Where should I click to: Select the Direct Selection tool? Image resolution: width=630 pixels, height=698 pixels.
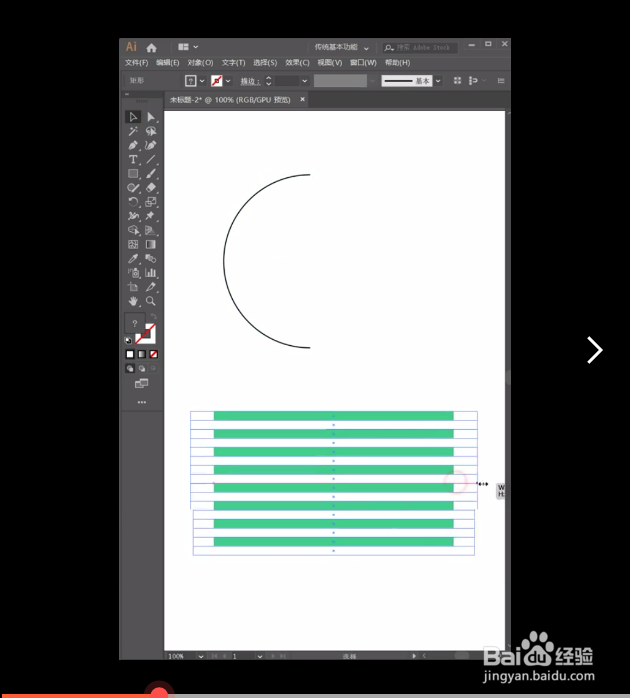pyautogui.click(x=151, y=117)
